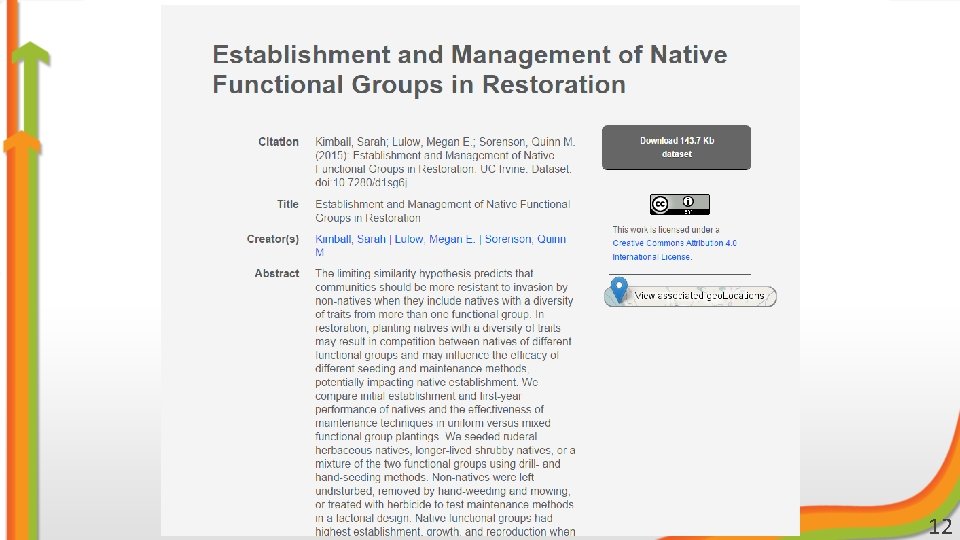
Task: Open creator link Kimball, Sarah
Action: (350, 239)
